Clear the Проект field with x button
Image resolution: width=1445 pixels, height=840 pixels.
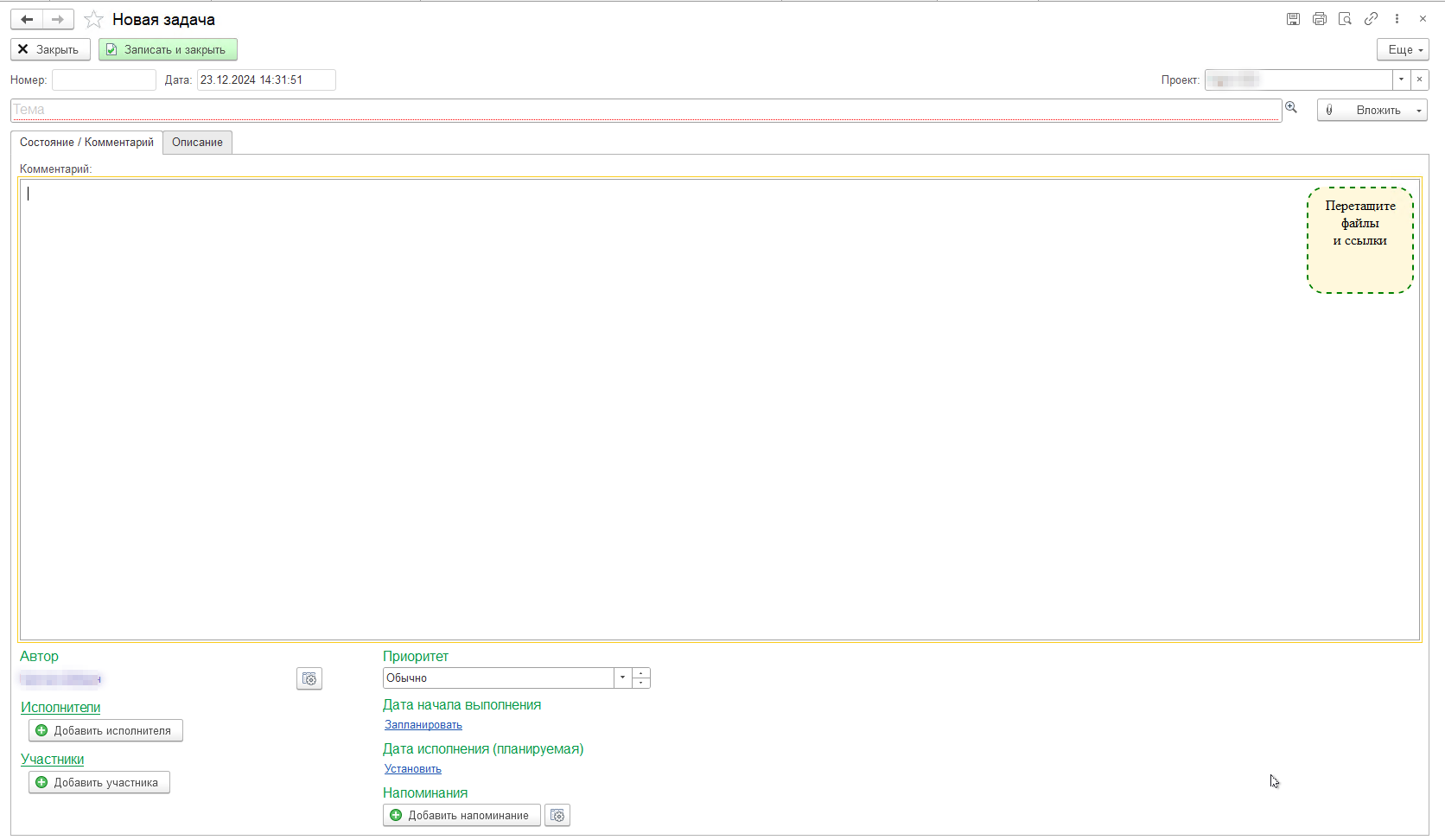pyautogui.click(x=1419, y=80)
